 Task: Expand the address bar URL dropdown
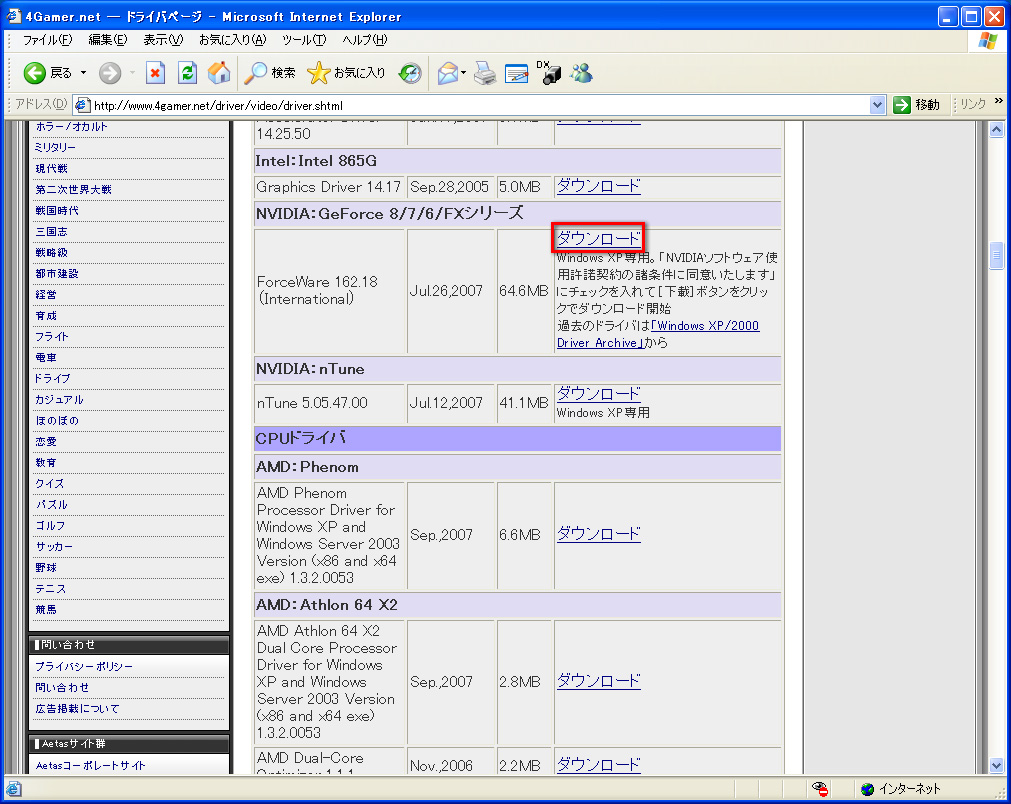[x=877, y=105]
